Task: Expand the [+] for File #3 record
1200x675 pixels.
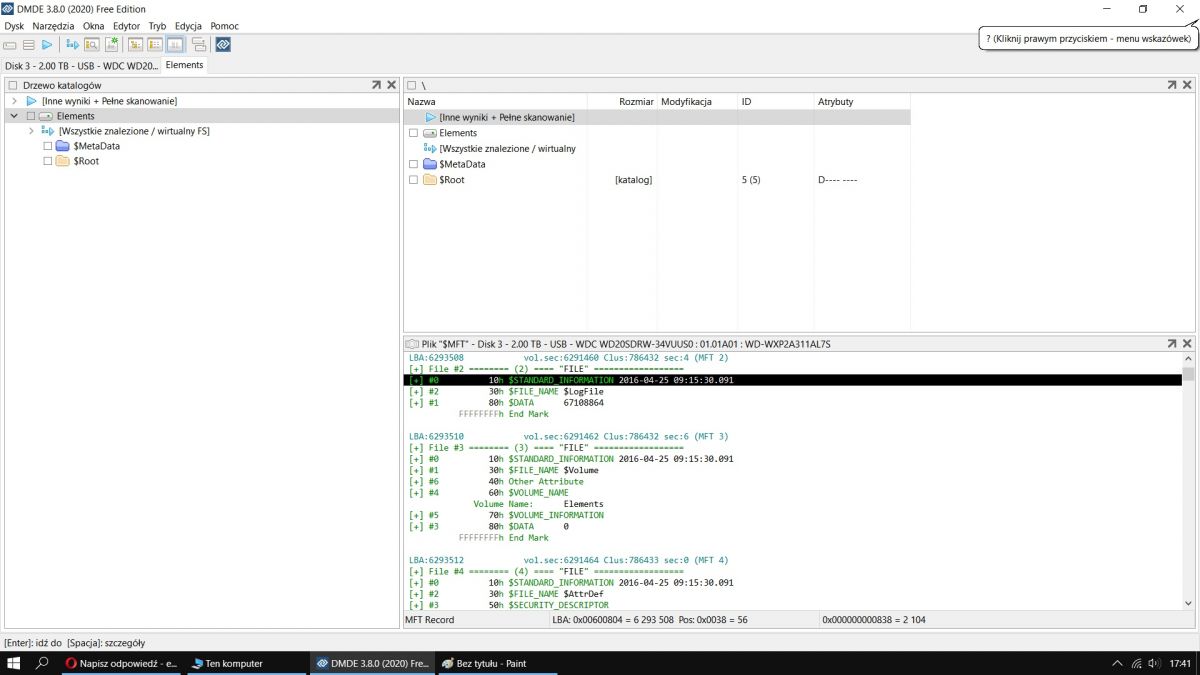Action: pos(416,447)
